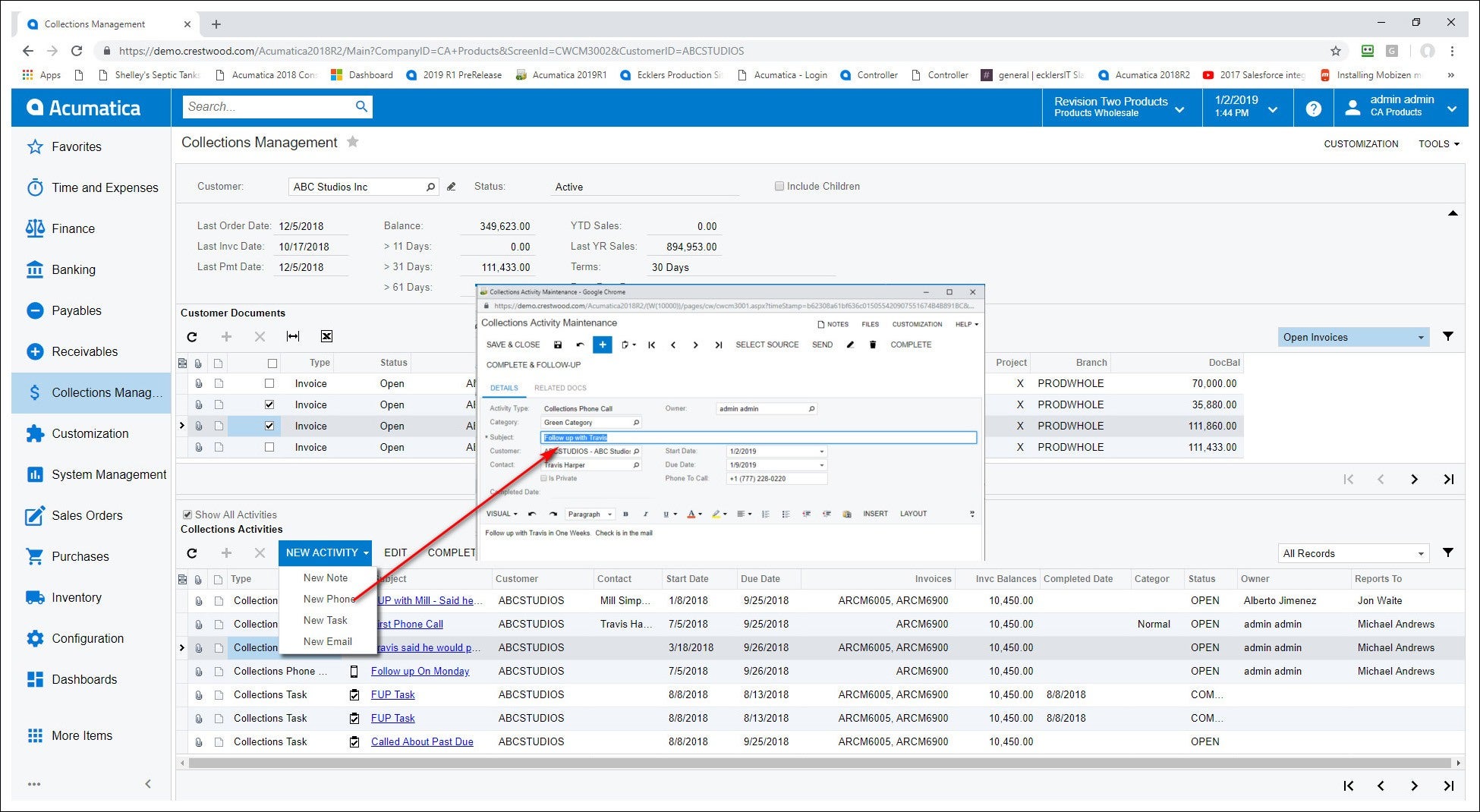Image resolution: width=1480 pixels, height=812 pixels.
Task: Go to the first record in the activity popup
Action: (x=651, y=345)
